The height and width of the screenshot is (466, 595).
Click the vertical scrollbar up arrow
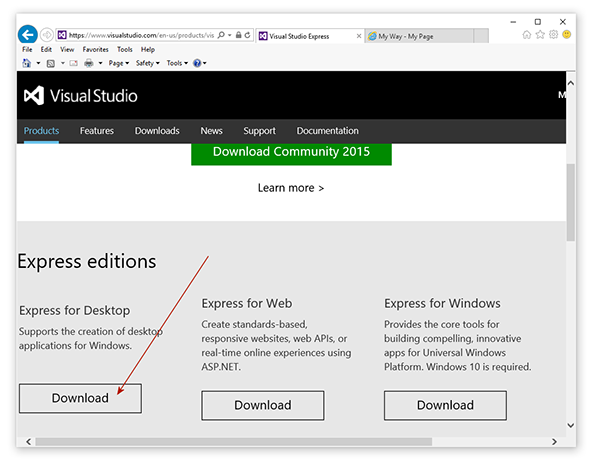coord(570,83)
